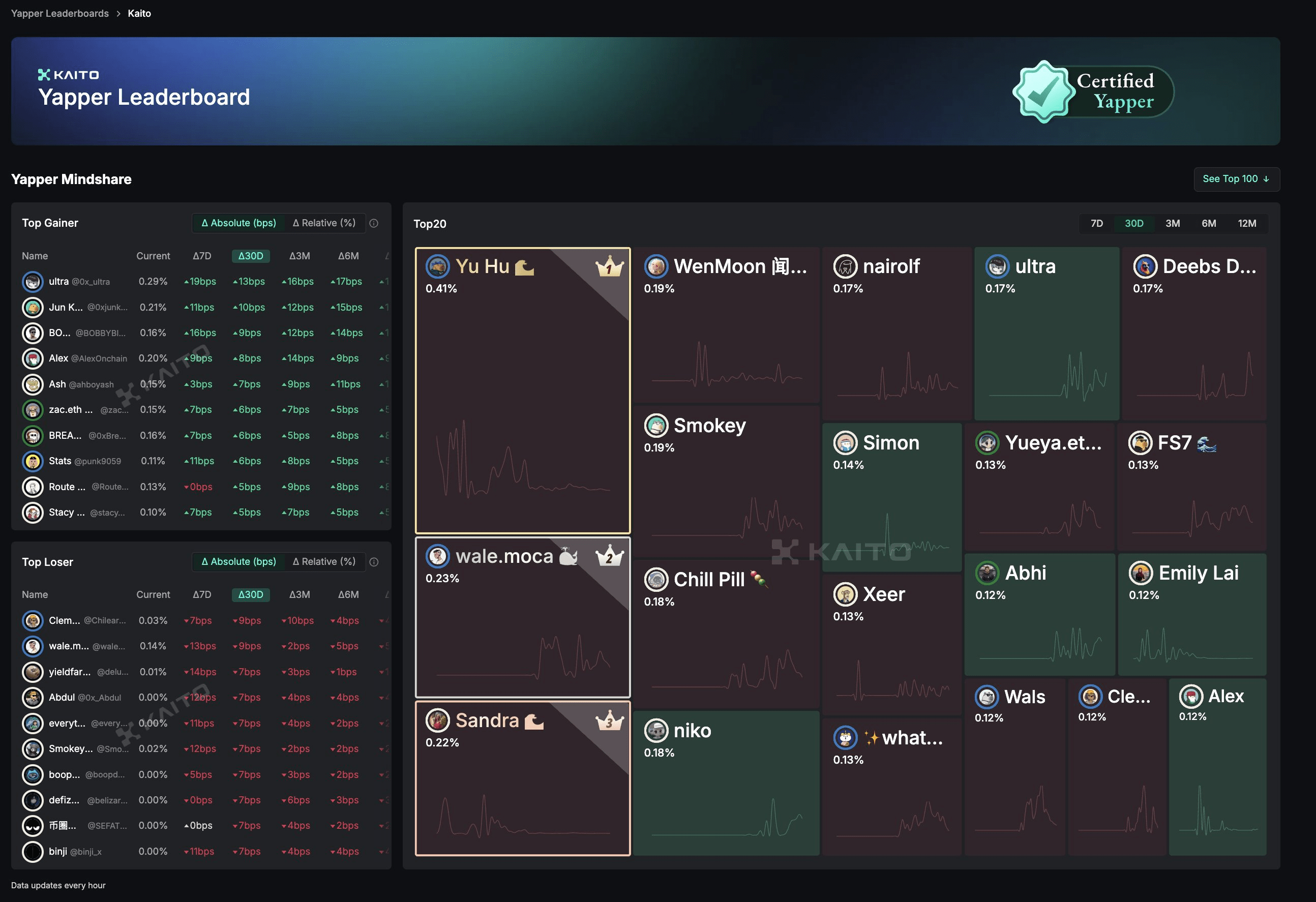Sort Top Loser by the Δ3M column
Image resolution: width=1316 pixels, height=902 pixels.
[299, 594]
